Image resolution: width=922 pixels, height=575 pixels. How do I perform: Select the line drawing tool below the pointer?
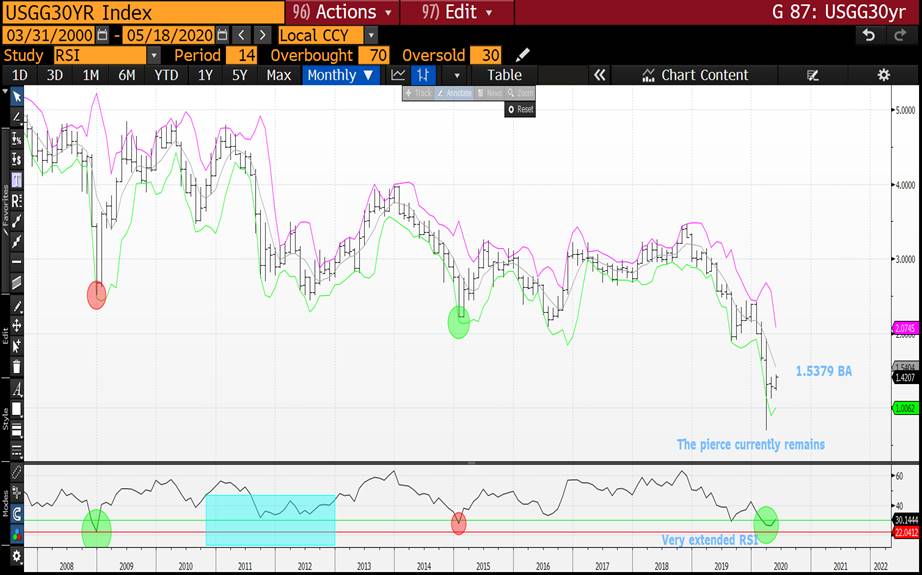16,116
